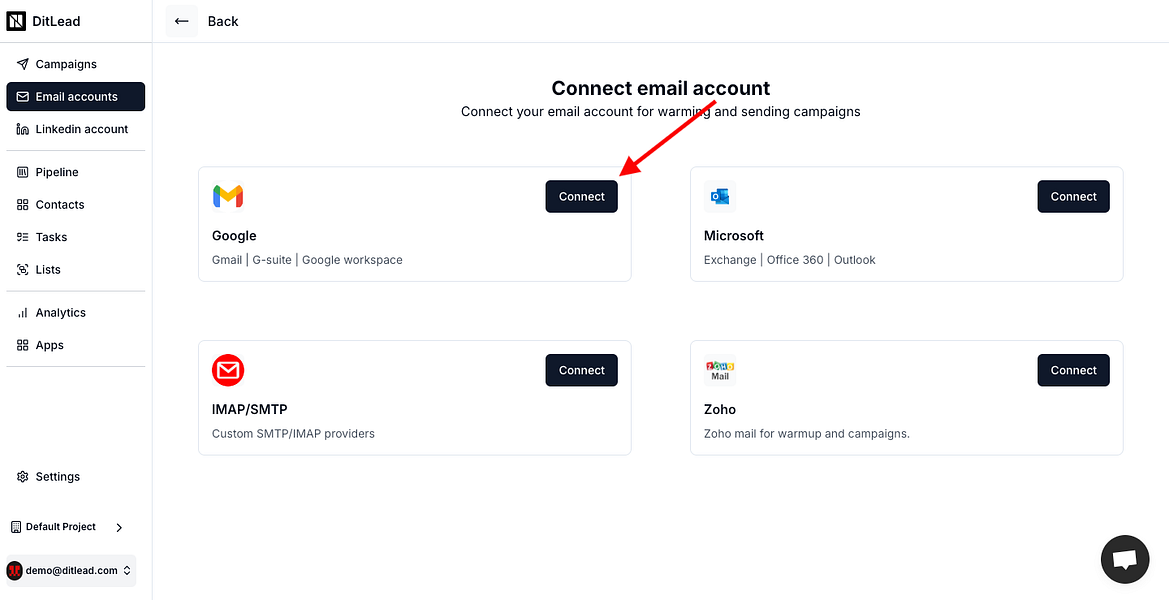Open the demo@ditlead.com account switcher

click(x=127, y=571)
